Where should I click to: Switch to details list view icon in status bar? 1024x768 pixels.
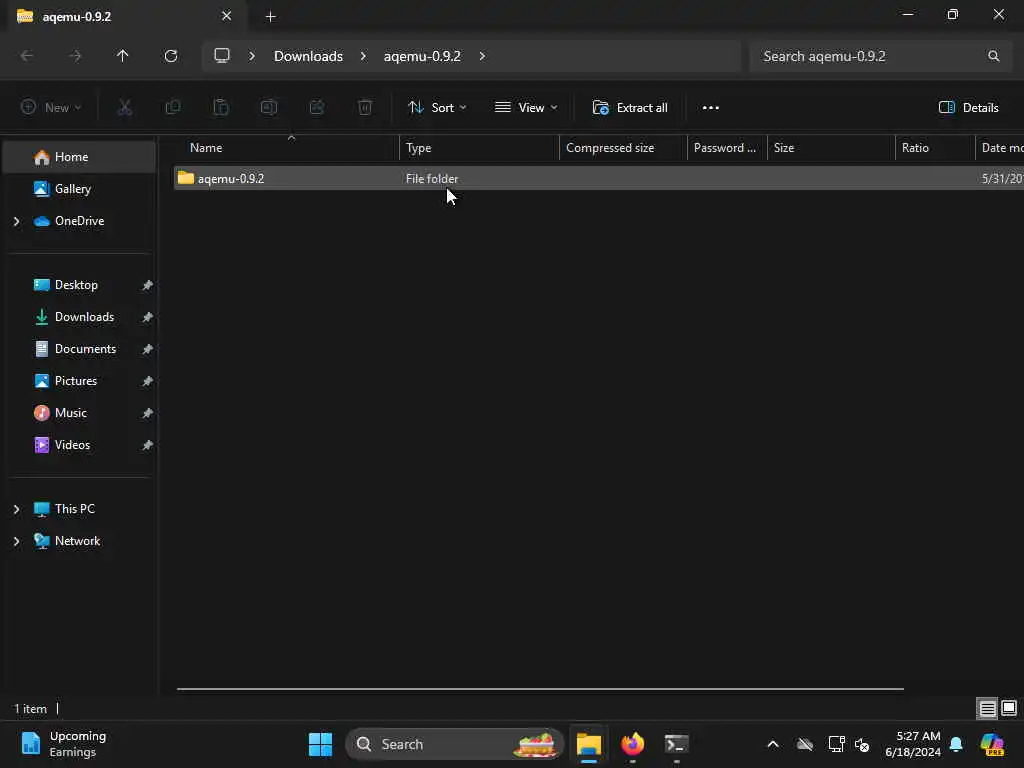[x=987, y=708]
